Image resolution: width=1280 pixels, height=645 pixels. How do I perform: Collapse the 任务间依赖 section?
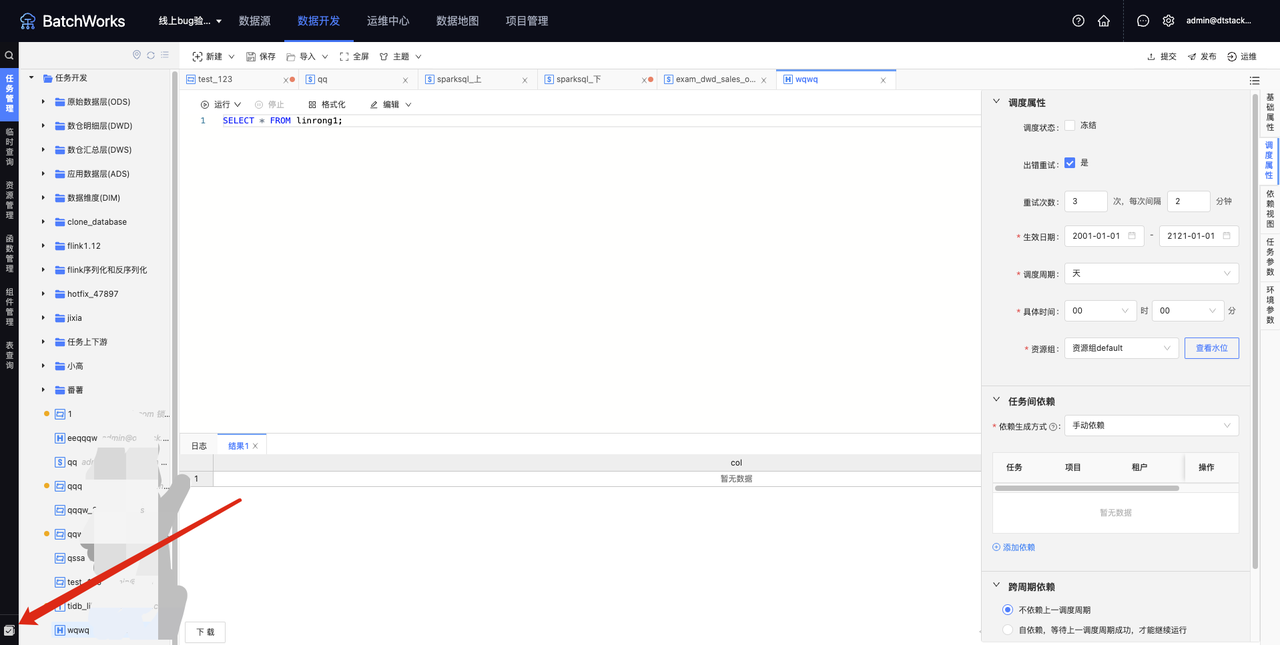point(996,400)
